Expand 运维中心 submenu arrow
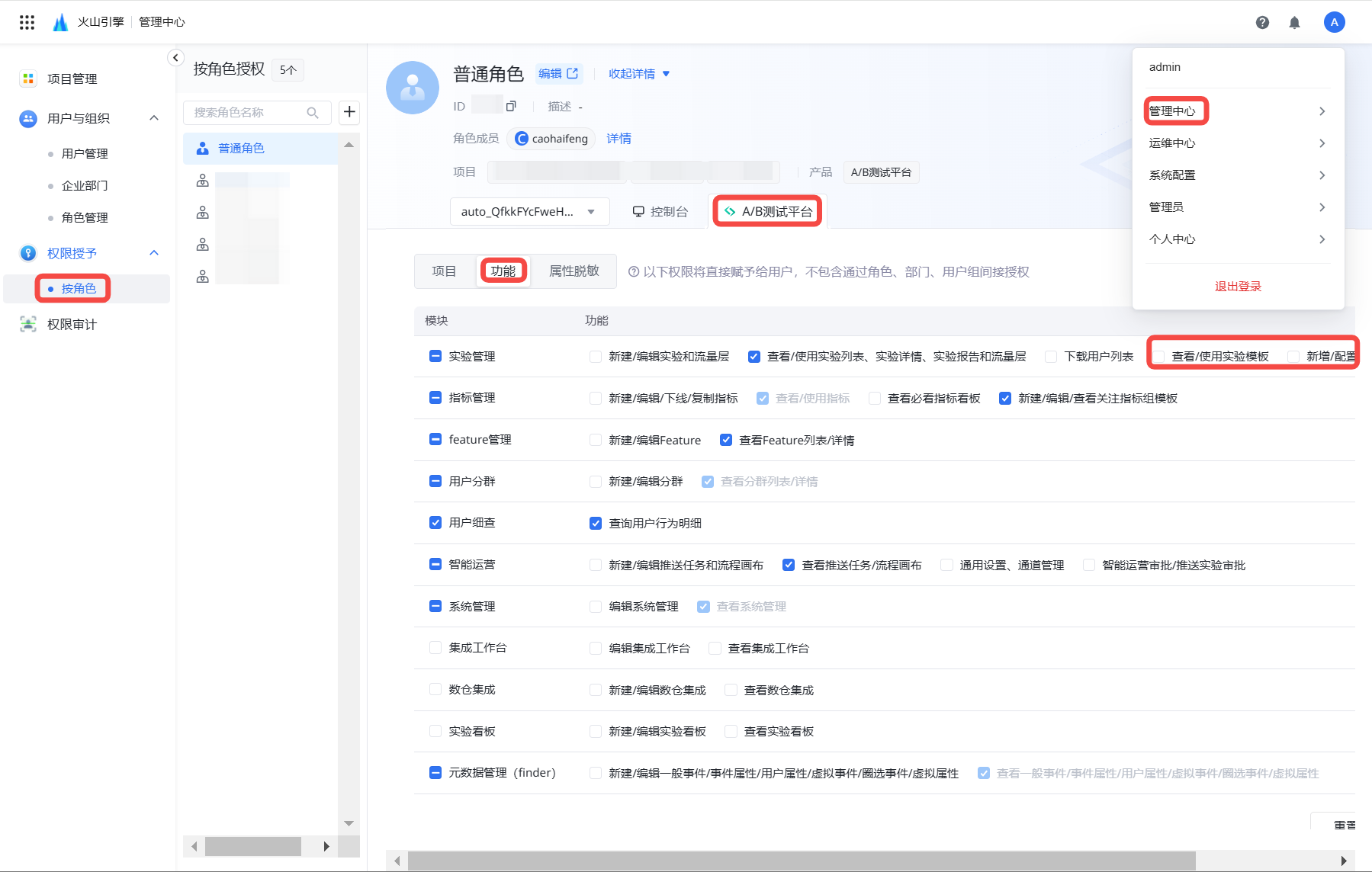Image resolution: width=1372 pixels, height=872 pixels. 1322,143
